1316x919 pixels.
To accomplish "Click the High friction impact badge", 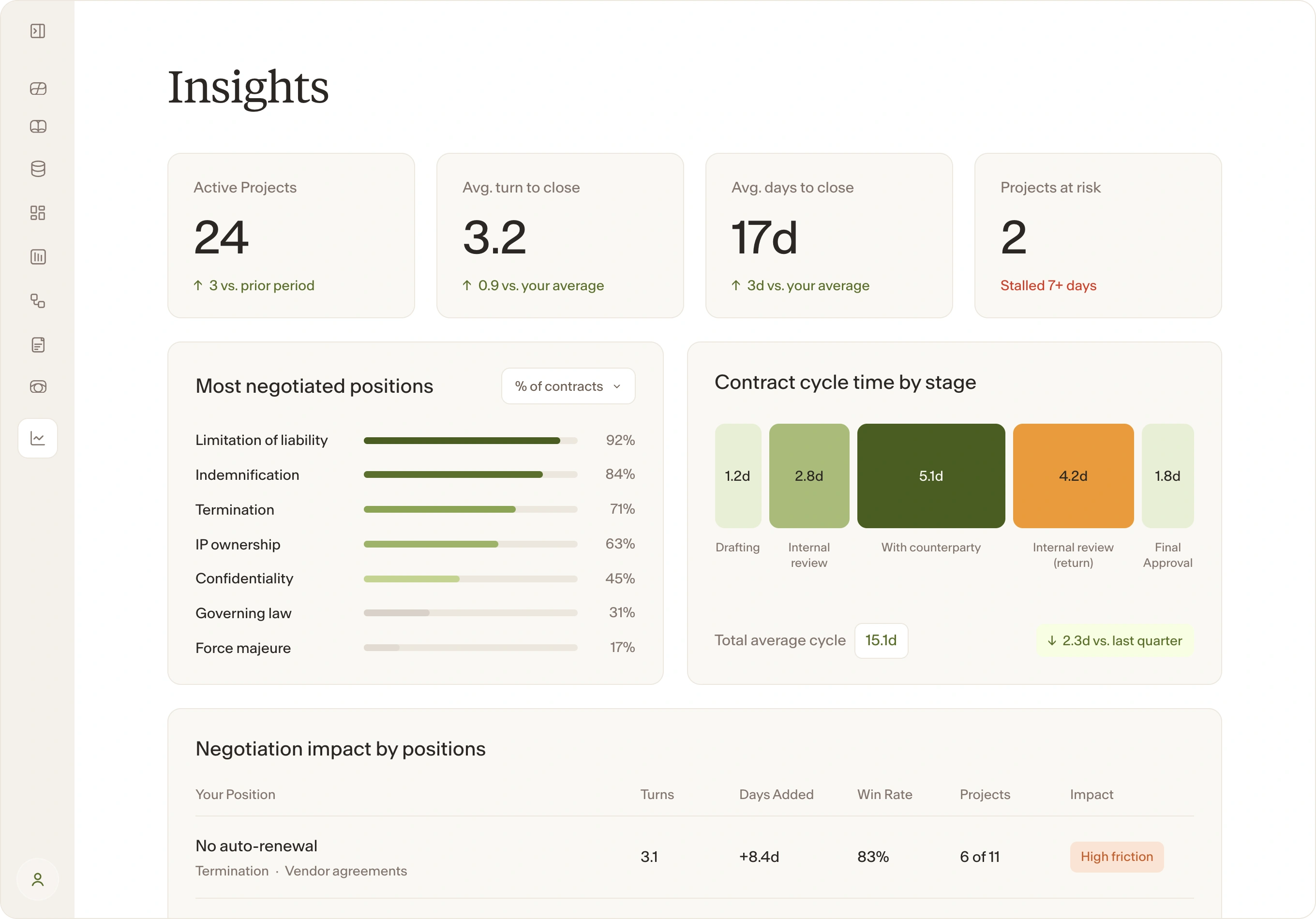I will click(x=1117, y=857).
